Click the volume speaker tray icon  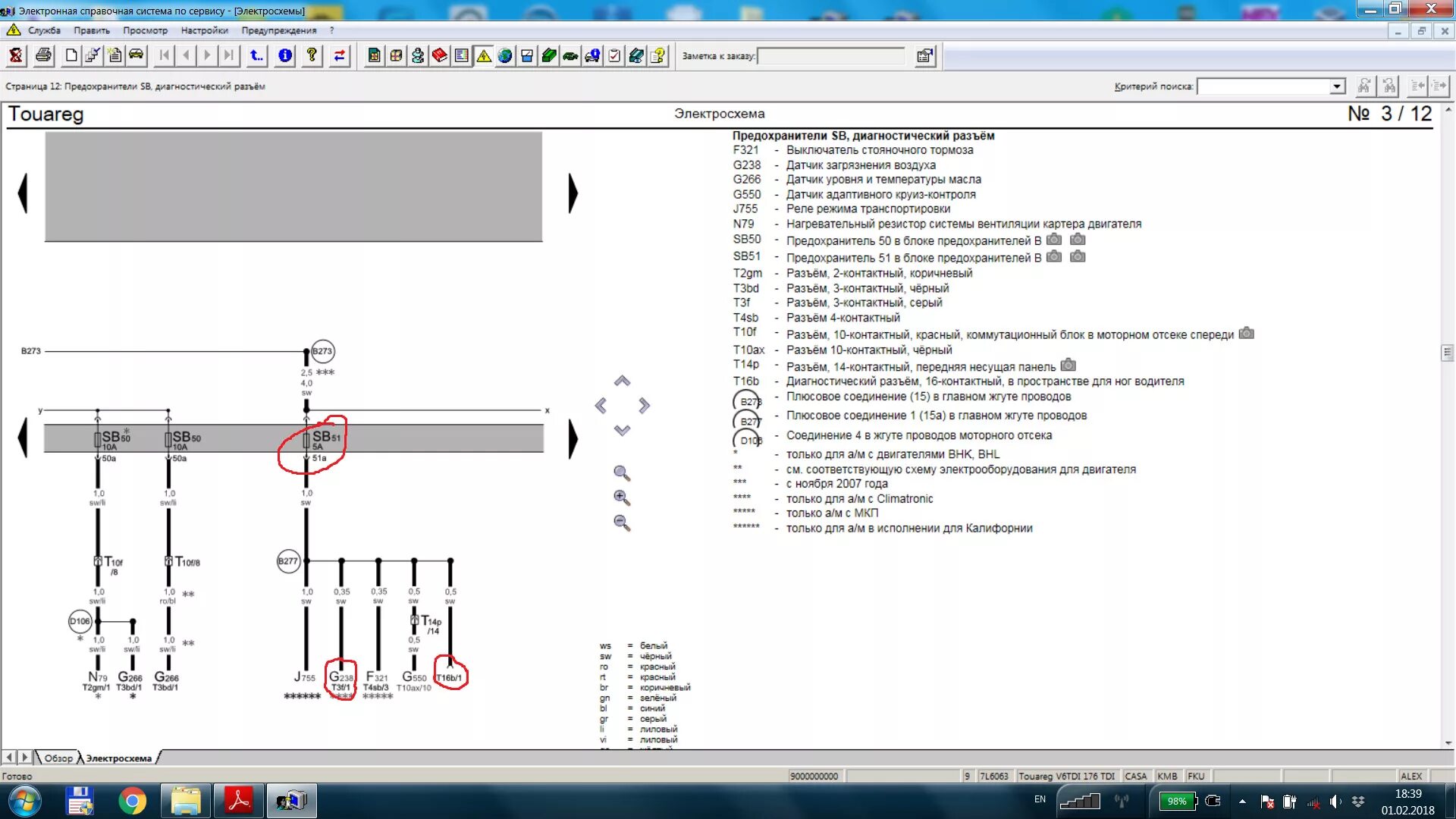1335,802
